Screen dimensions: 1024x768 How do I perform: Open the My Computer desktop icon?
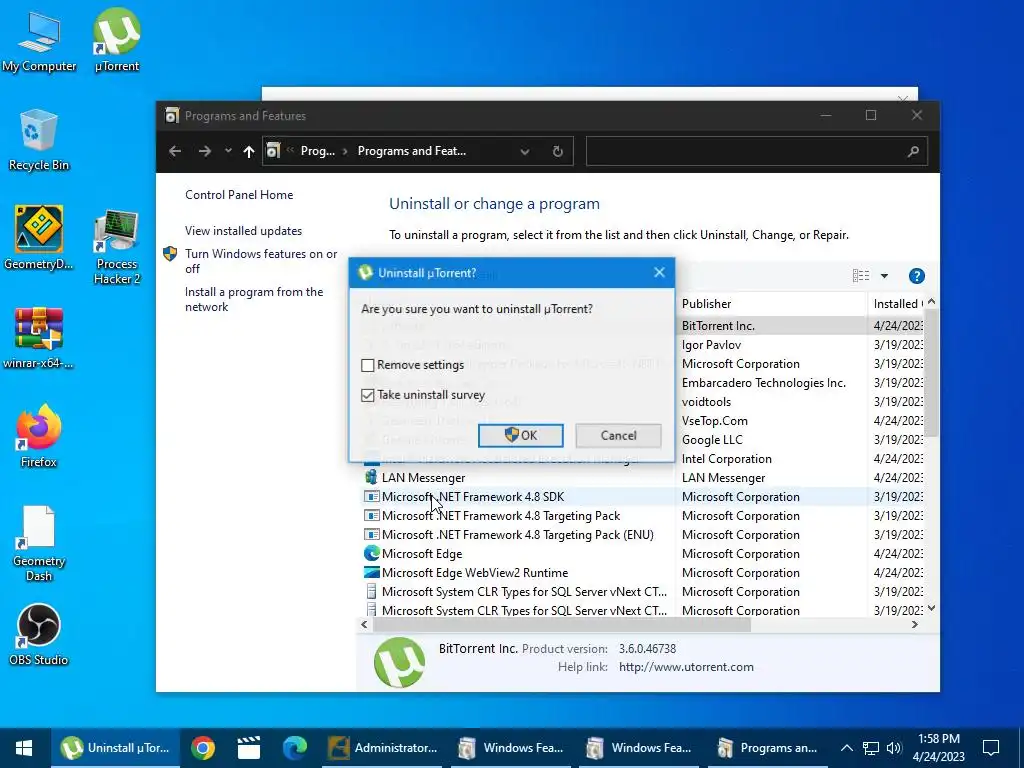click(39, 41)
